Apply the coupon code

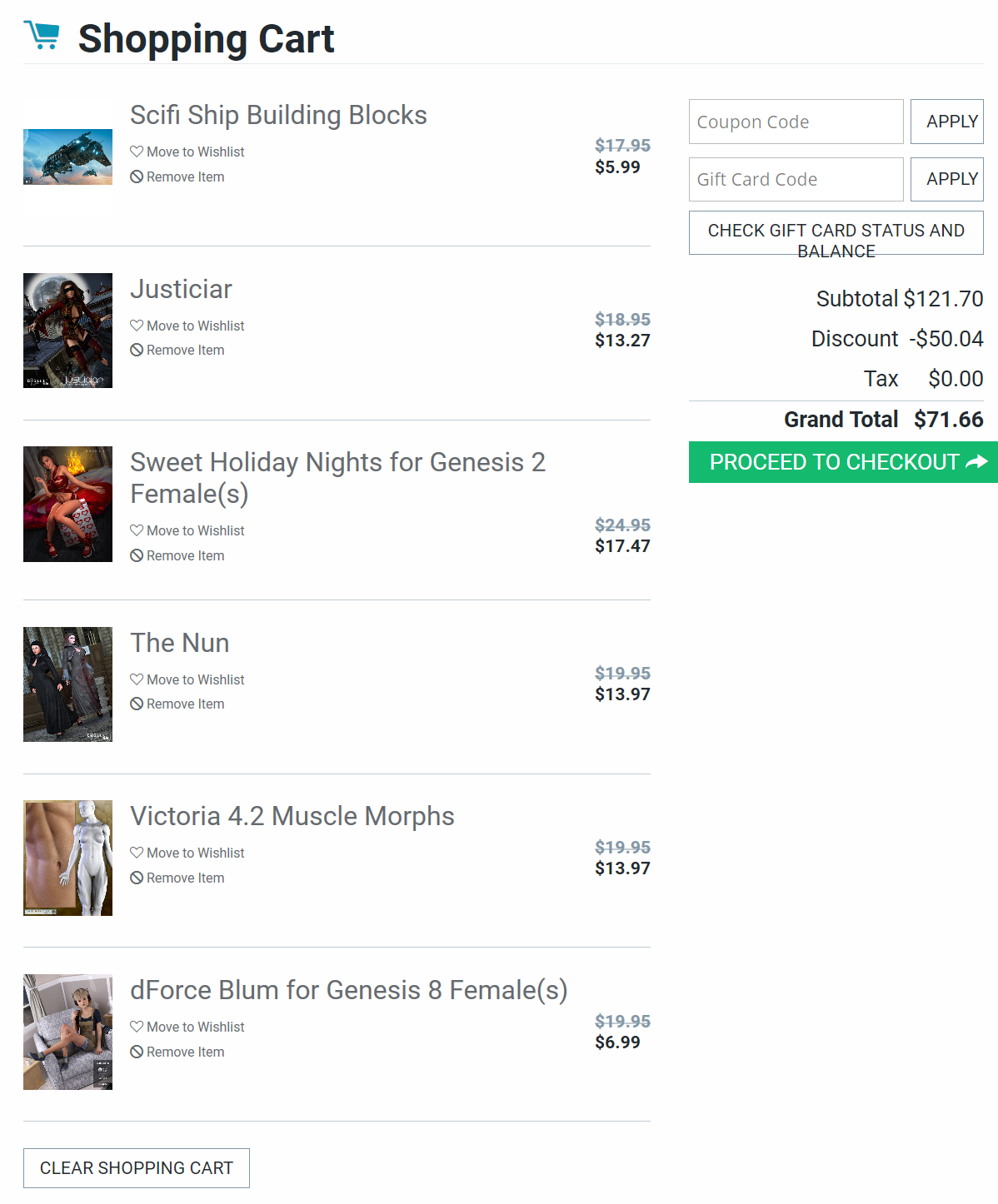tap(946, 122)
